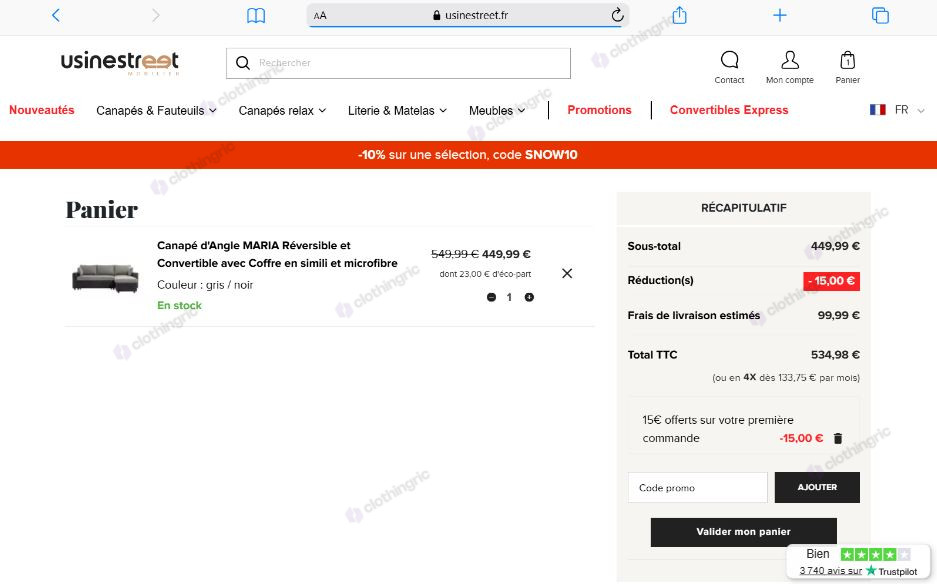Click the Rechercher search field
The width and height of the screenshot is (937, 584).
(x=399, y=63)
